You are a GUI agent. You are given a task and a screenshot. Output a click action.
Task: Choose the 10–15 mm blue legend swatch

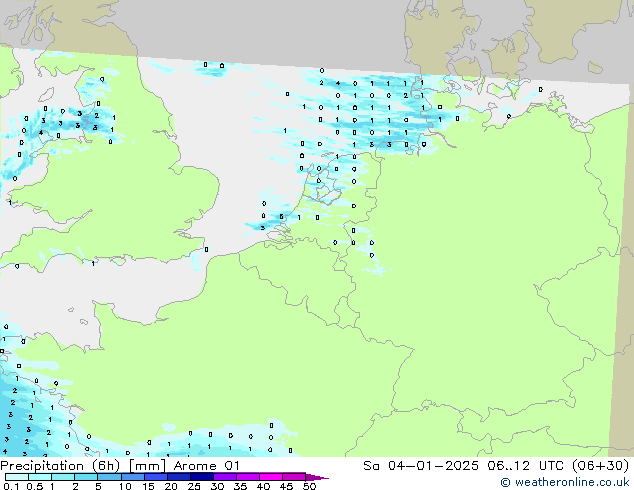click(x=132, y=477)
